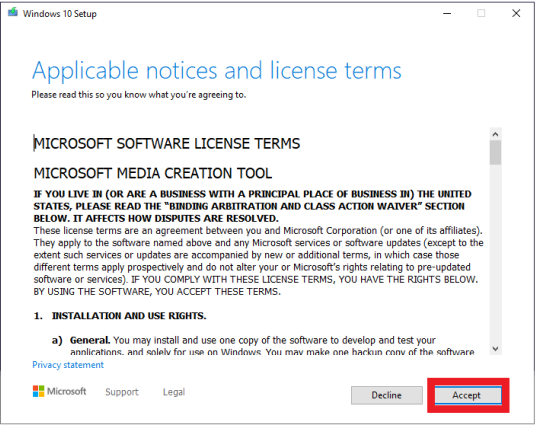536x426 pixels.
Task: Click the 'BY USING THE SOFTWARE' line
Action: click(157, 292)
